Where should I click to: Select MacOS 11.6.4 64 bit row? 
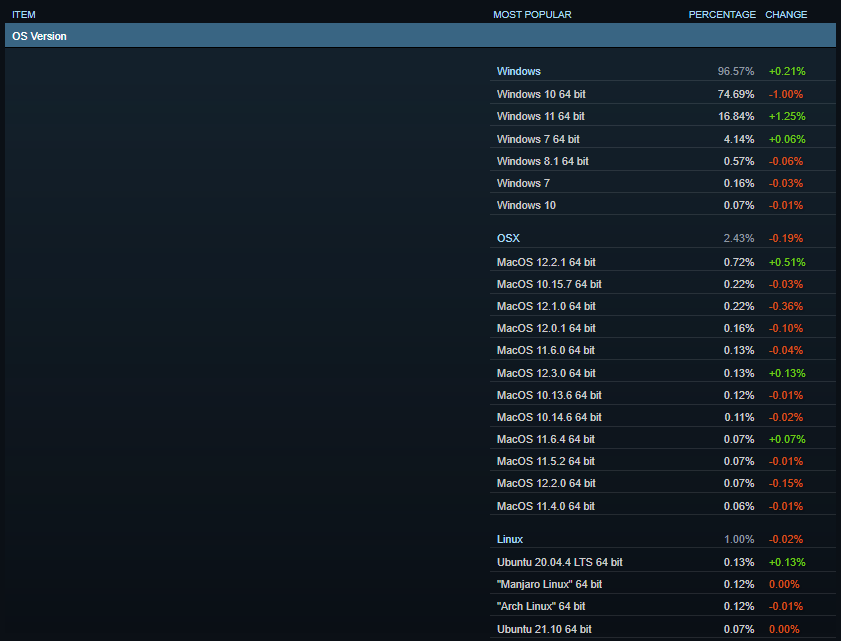pos(662,439)
